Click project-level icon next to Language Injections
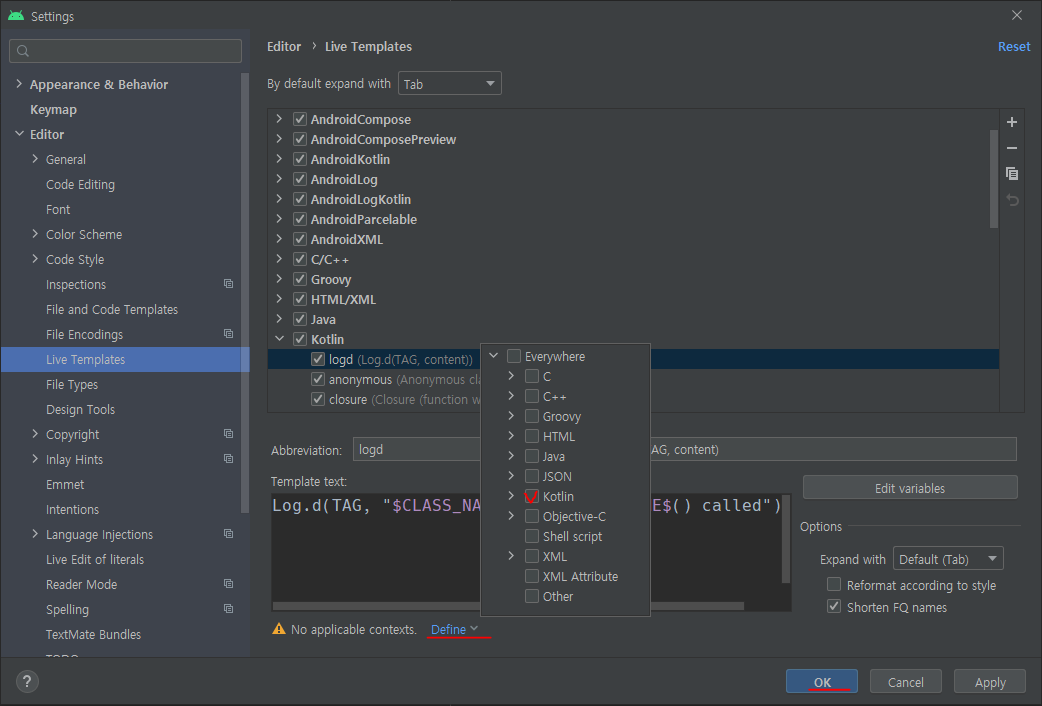 point(228,534)
